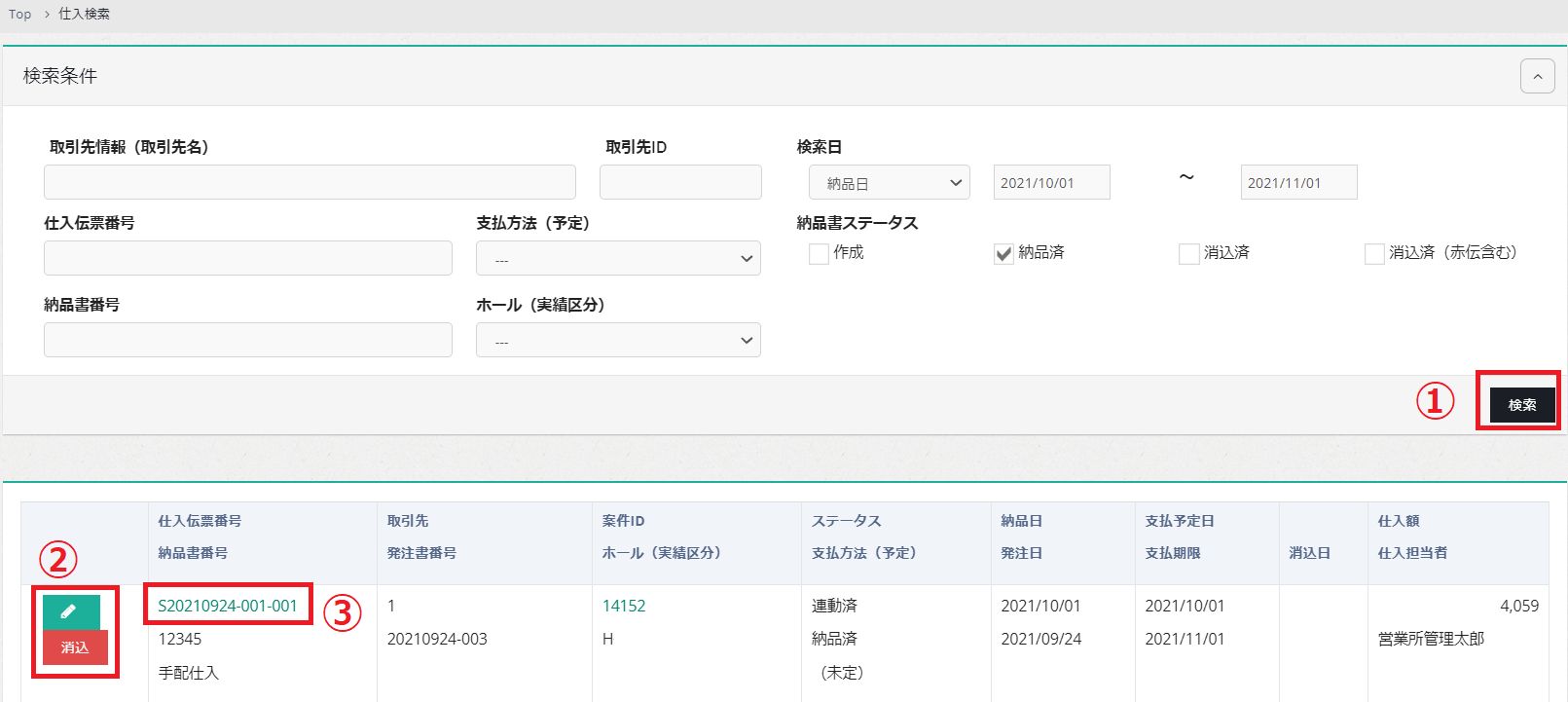Click the end date field 2021/11/01
The image size is (1568, 702).
point(1298,183)
